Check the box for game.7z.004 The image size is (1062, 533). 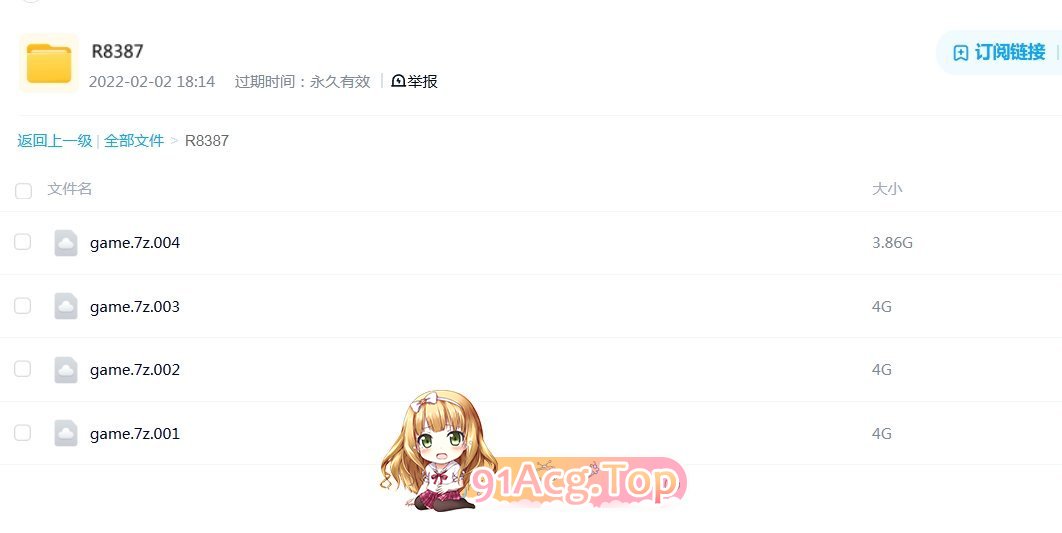[x=22, y=242]
